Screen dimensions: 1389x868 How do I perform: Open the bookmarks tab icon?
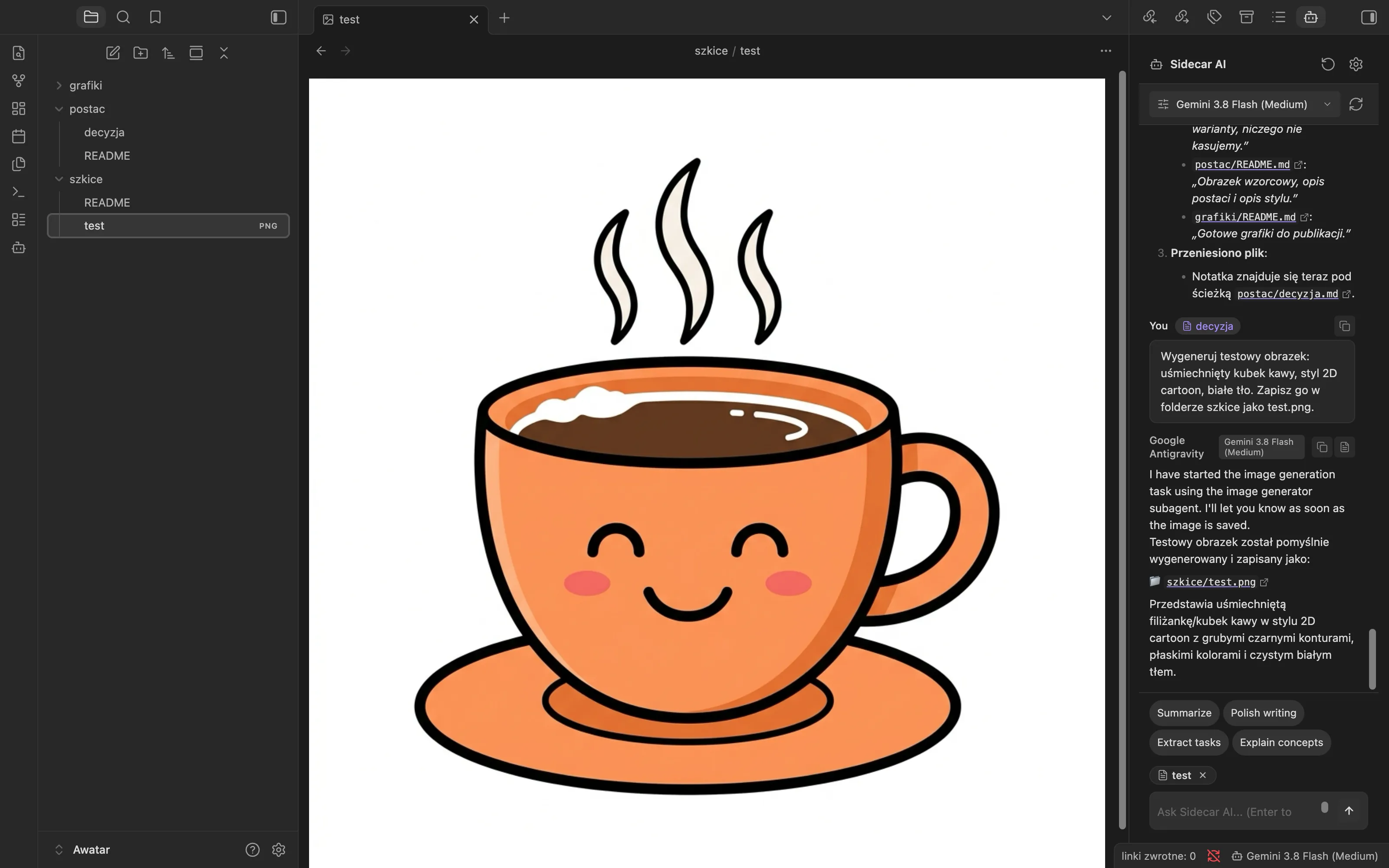click(x=155, y=17)
